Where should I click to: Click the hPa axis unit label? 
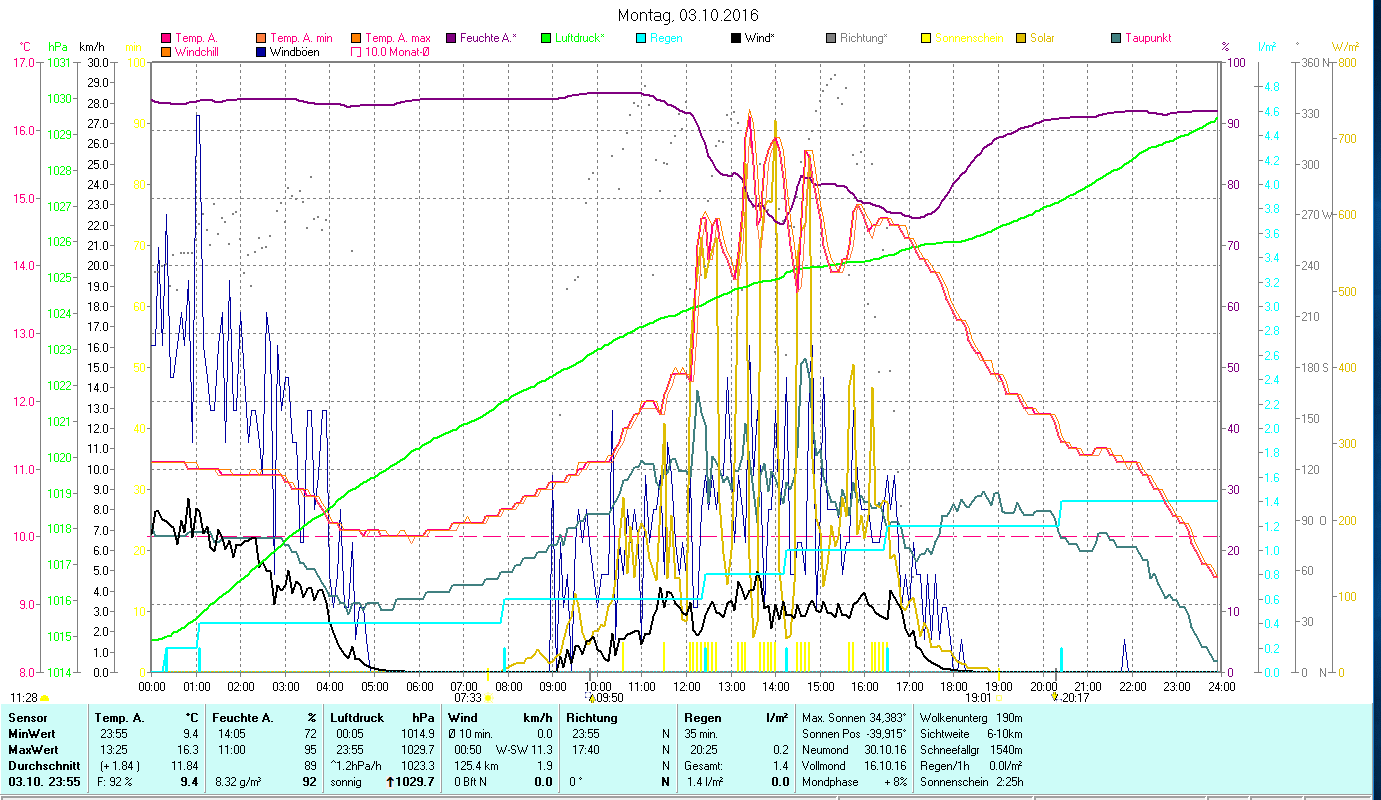coord(58,47)
